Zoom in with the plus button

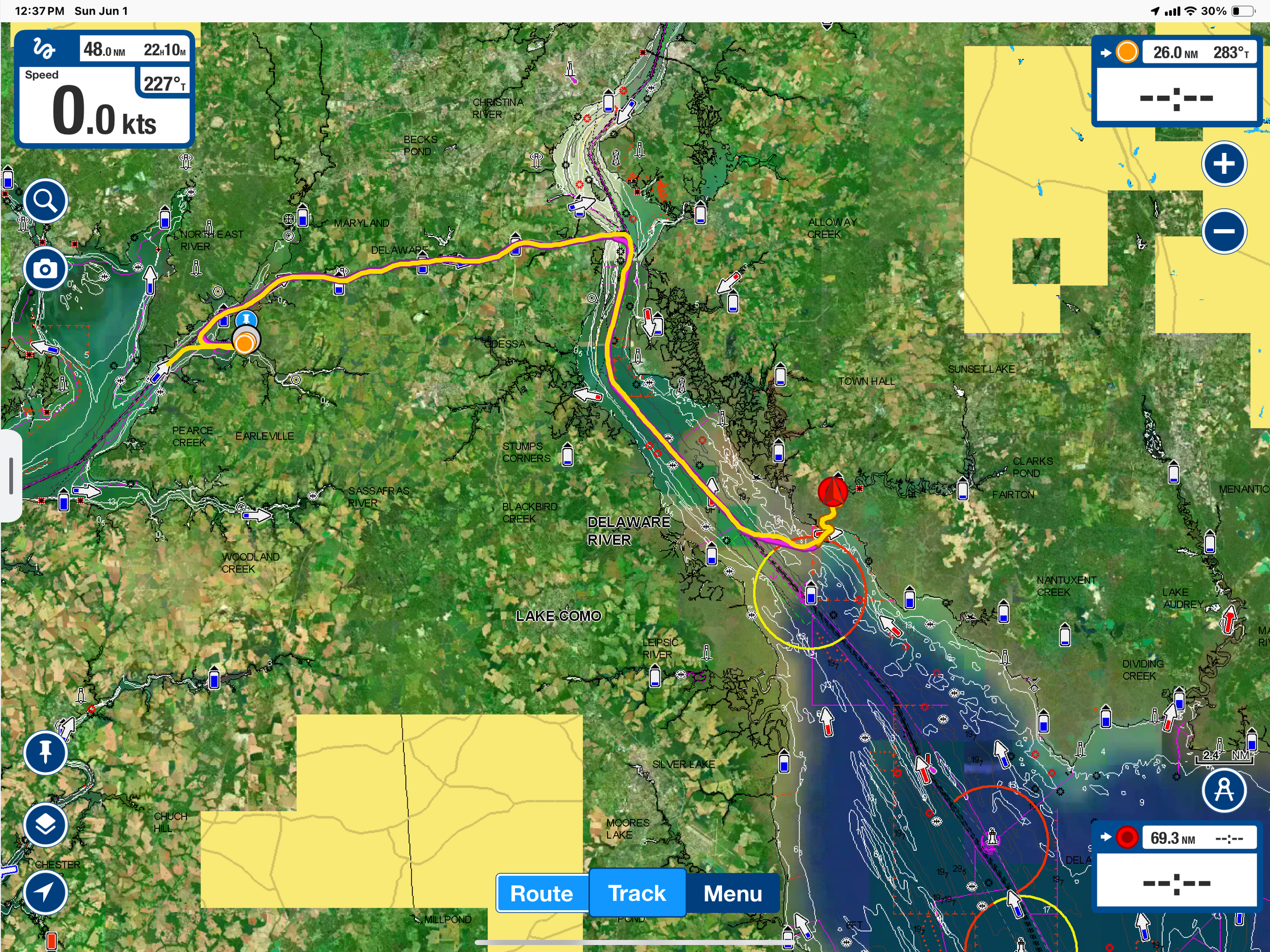(x=1223, y=164)
